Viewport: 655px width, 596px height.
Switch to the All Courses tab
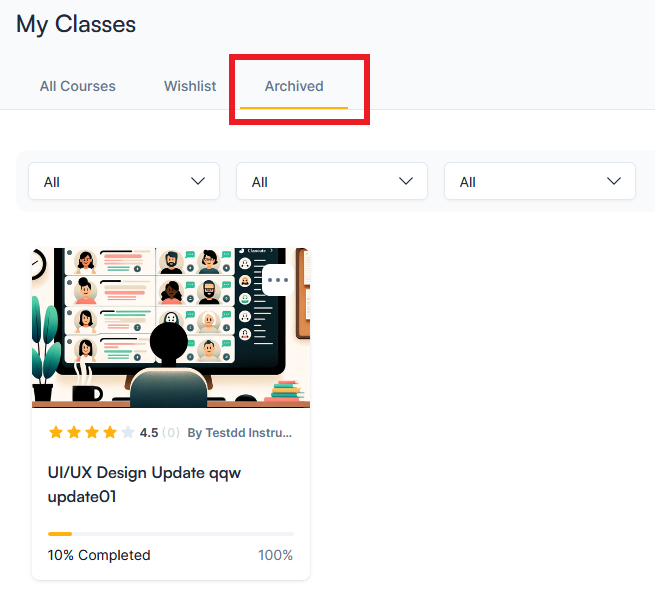click(78, 86)
